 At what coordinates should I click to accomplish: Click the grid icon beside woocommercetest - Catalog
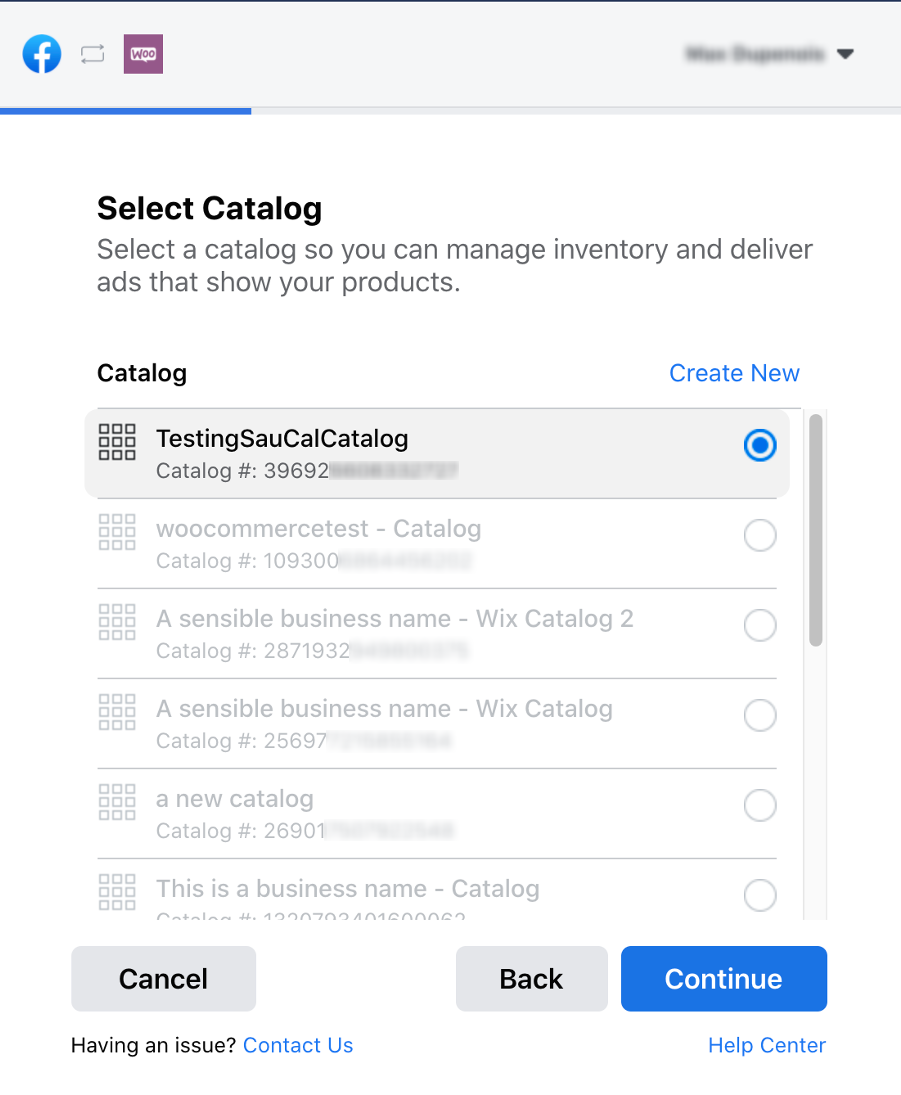117,532
